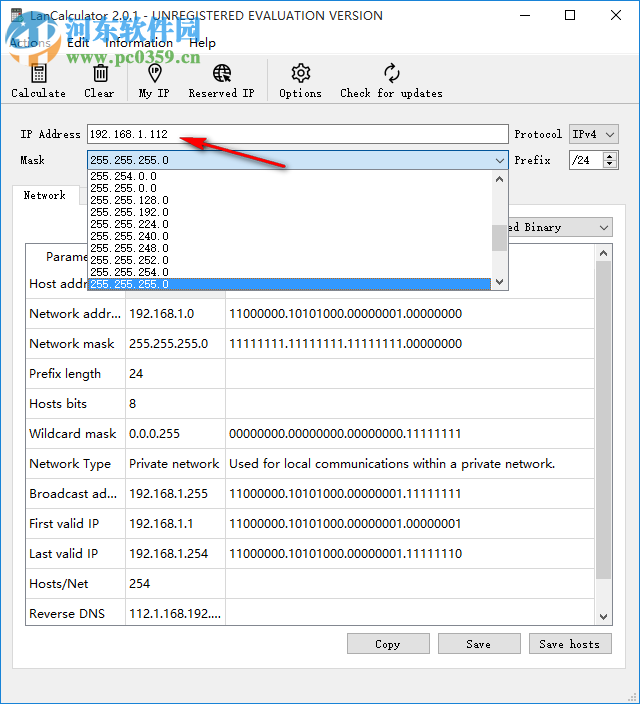Select Broadcast address value 192.168.1.255

pos(168,493)
